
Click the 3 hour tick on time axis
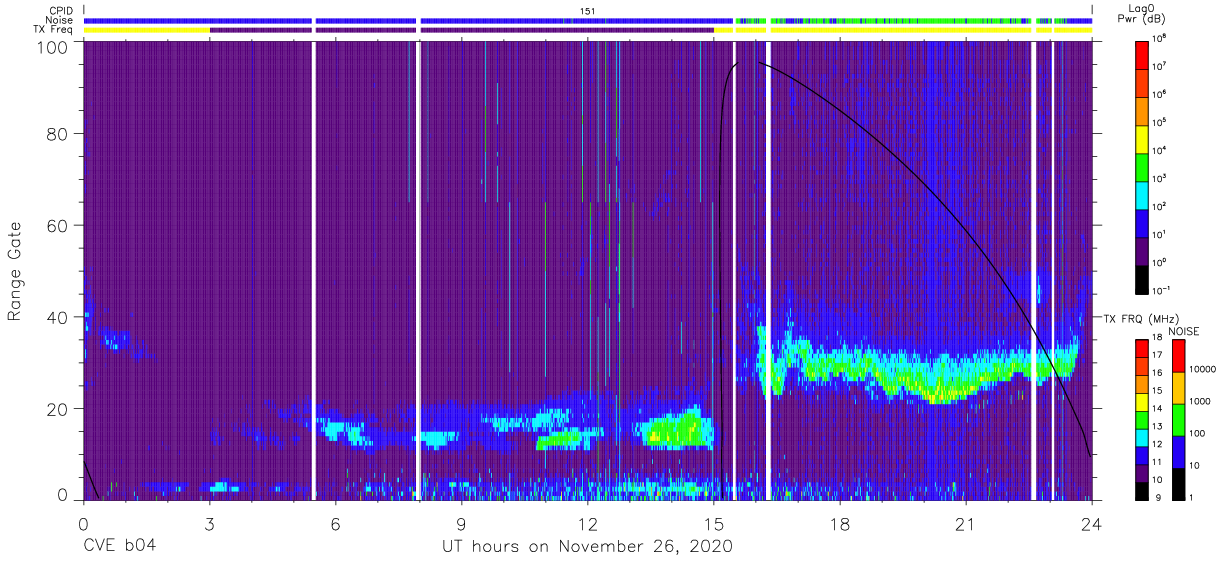[209, 523]
